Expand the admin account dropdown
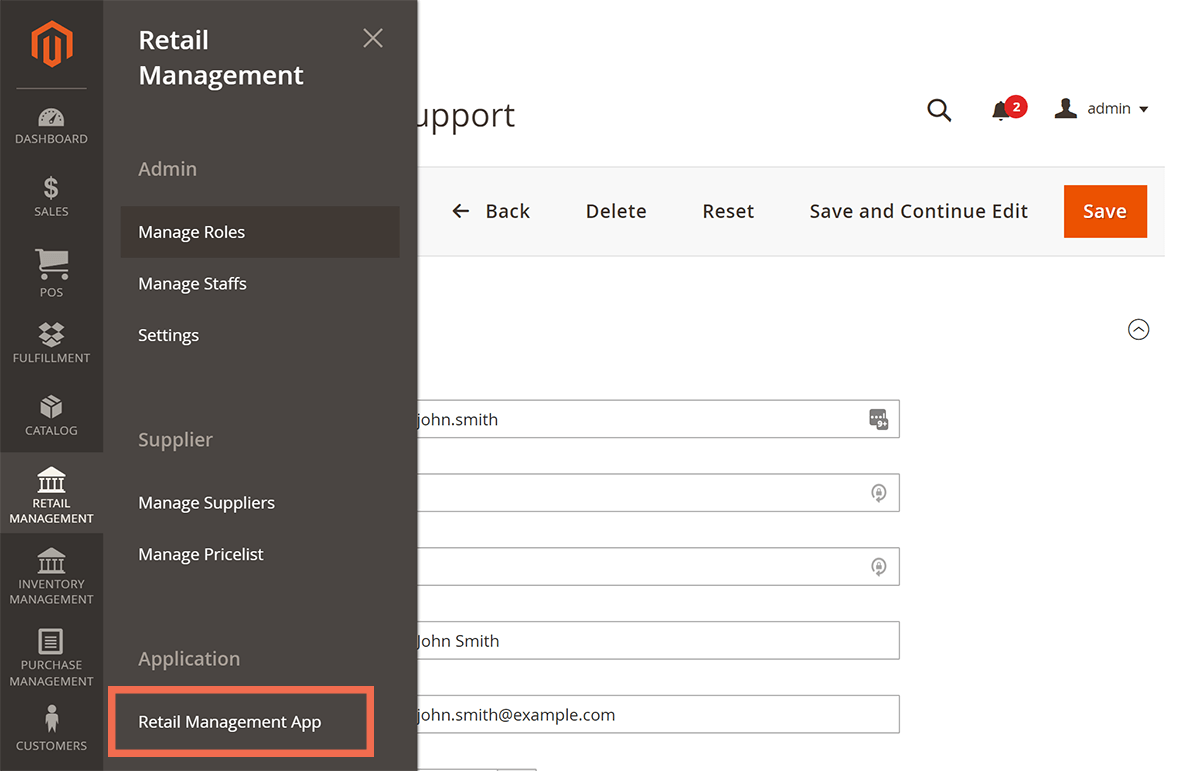 point(1102,109)
